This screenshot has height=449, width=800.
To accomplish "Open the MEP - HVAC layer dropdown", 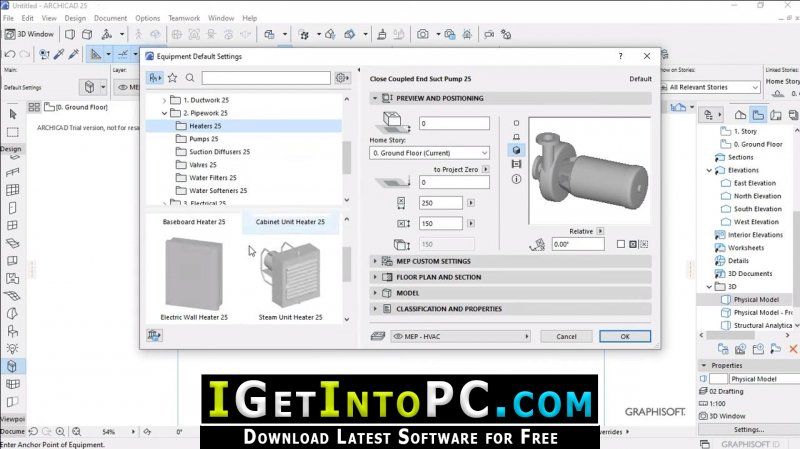I will tap(461, 336).
